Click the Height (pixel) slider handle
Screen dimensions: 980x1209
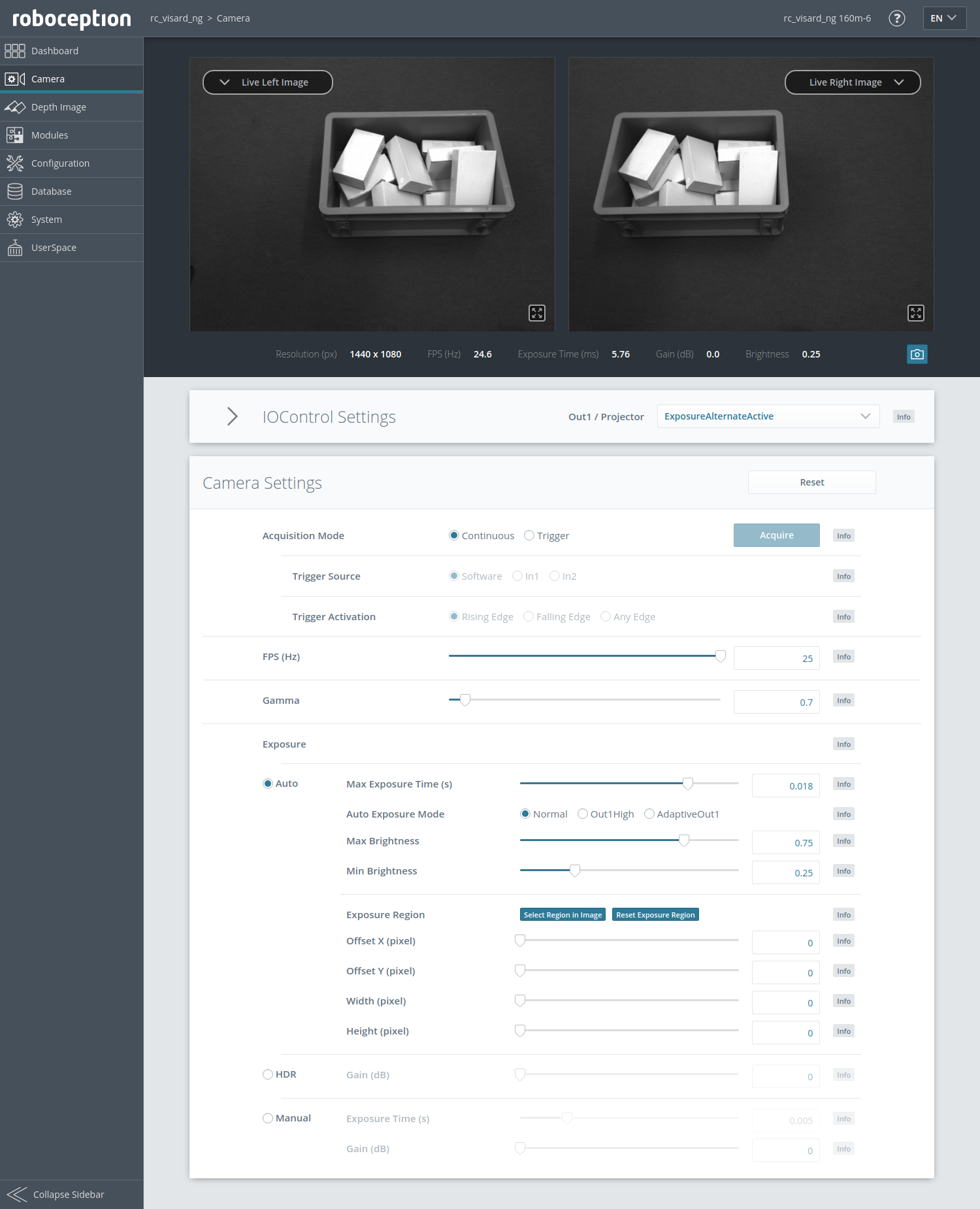click(x=520, y=1031)
